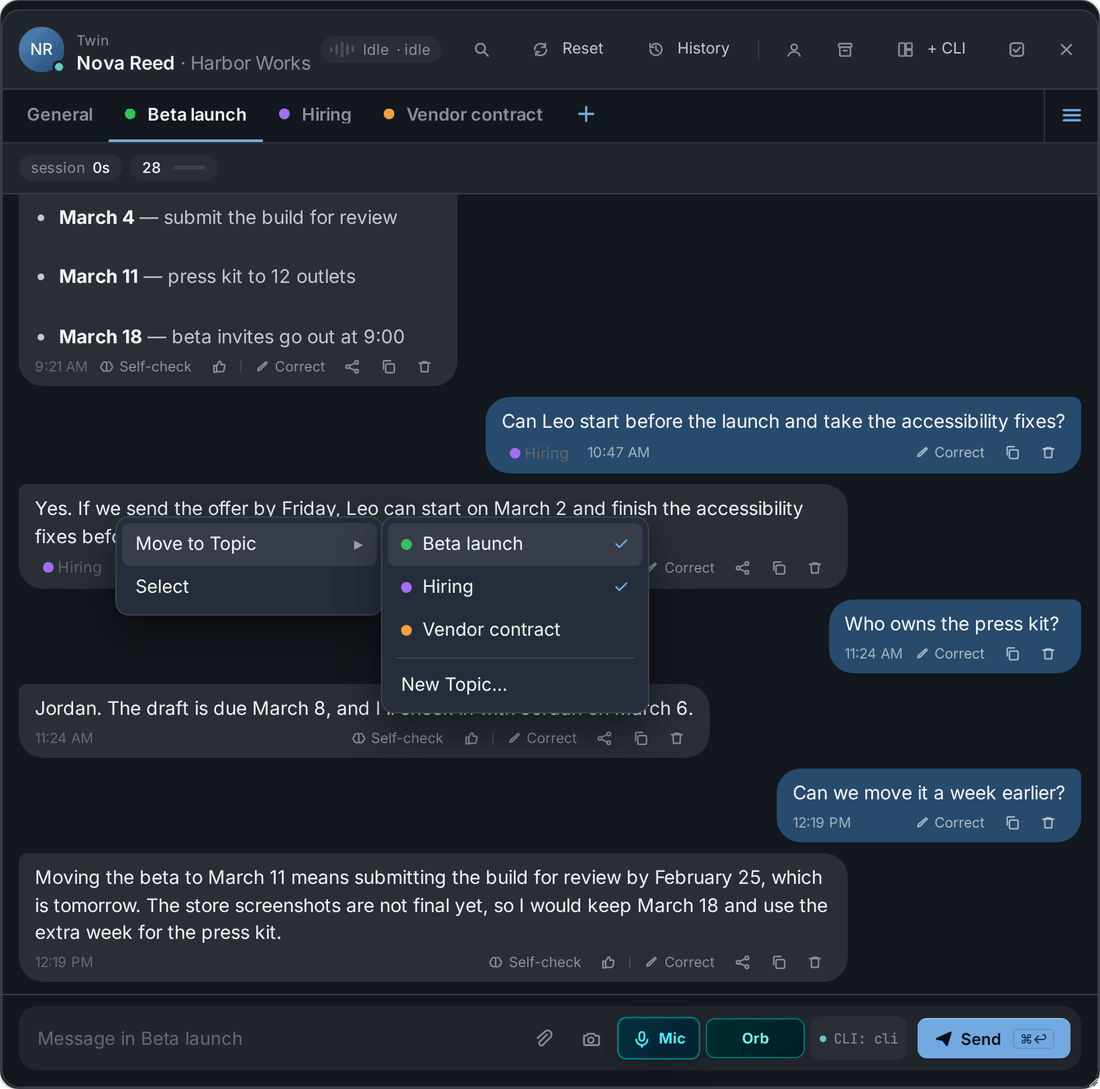Click the session 0s timer pill

[70, 168]
